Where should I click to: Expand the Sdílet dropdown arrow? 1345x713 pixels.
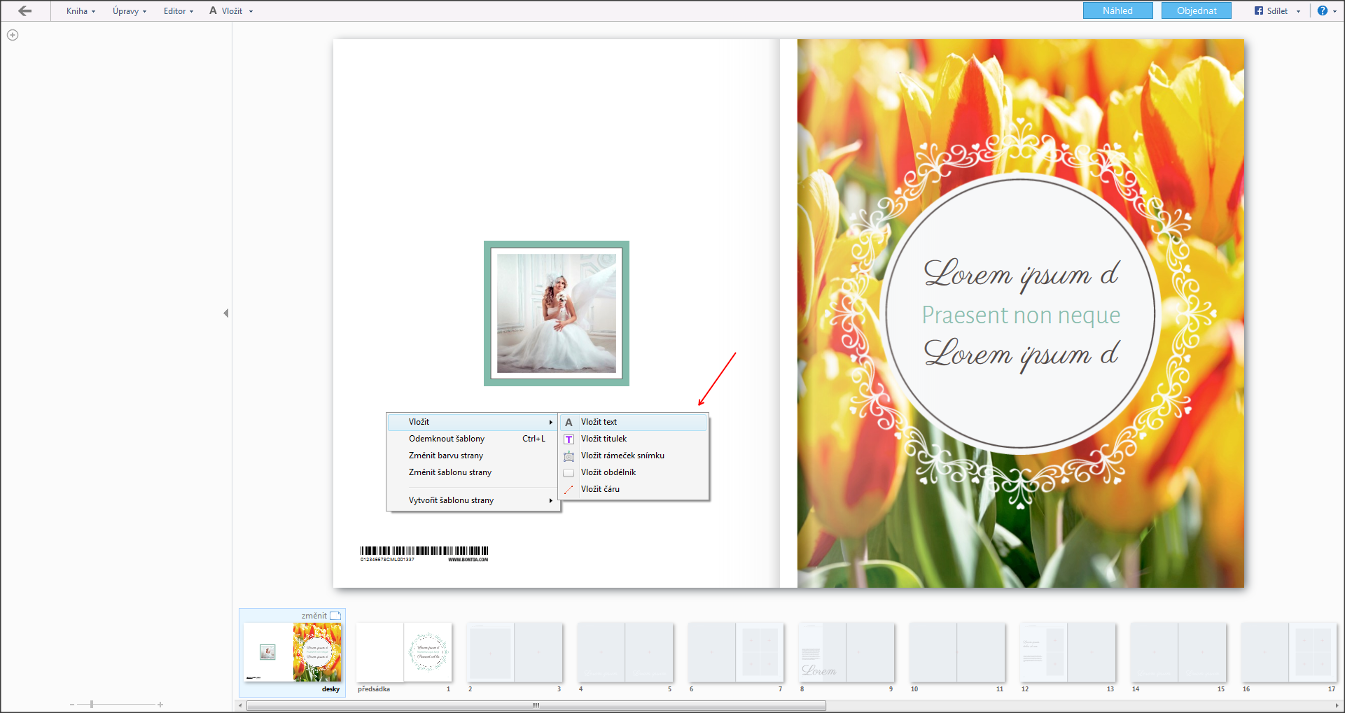pos(1298,11)
